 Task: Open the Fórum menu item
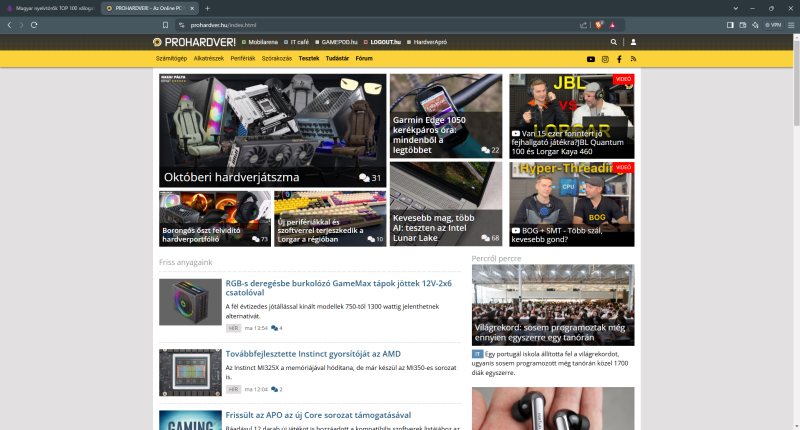click(x=364, y=59)
